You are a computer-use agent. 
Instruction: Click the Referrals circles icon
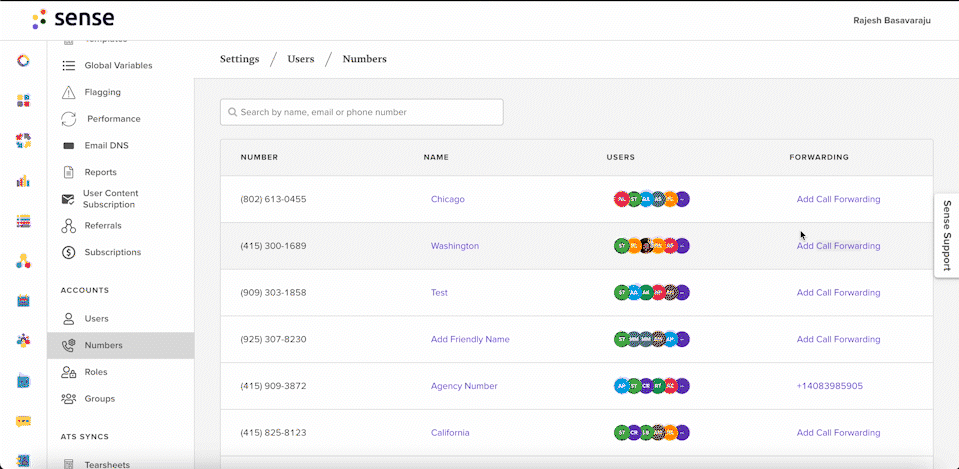(68, 226)
